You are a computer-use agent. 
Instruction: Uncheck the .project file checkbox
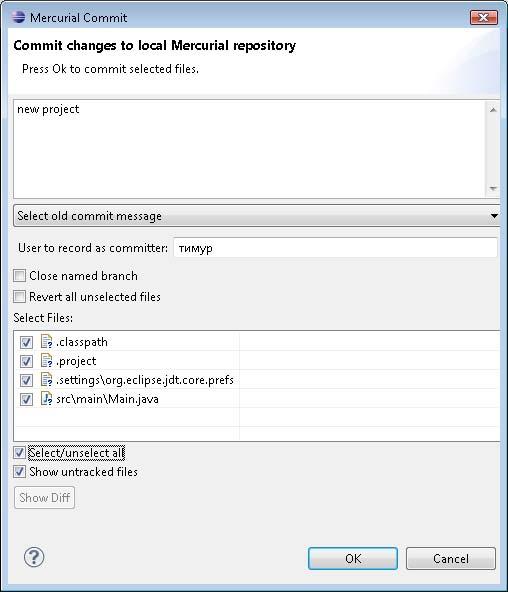click(26, 361)
